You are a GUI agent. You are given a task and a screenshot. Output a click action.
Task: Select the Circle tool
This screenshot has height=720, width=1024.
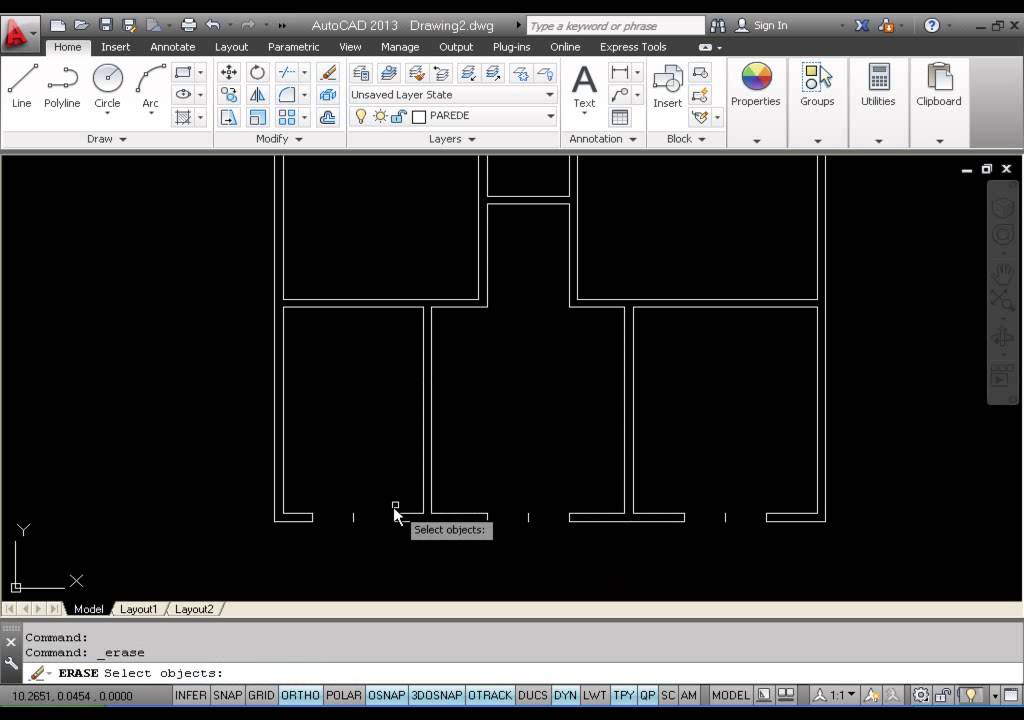pyautogui.click(x=107, y=86)
